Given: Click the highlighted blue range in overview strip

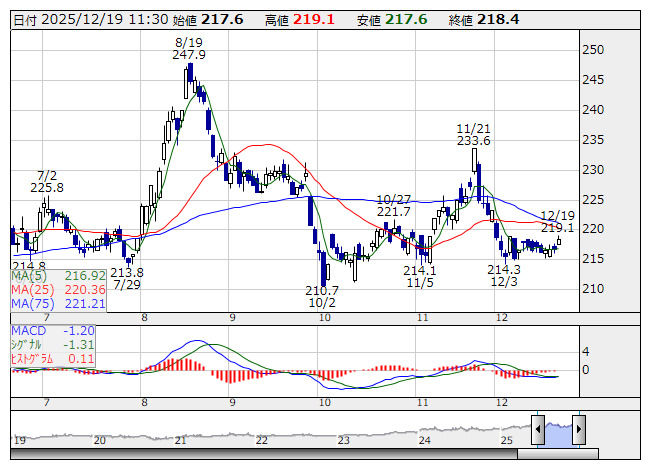Looking at the screenshot, I should tap(558, 430).
